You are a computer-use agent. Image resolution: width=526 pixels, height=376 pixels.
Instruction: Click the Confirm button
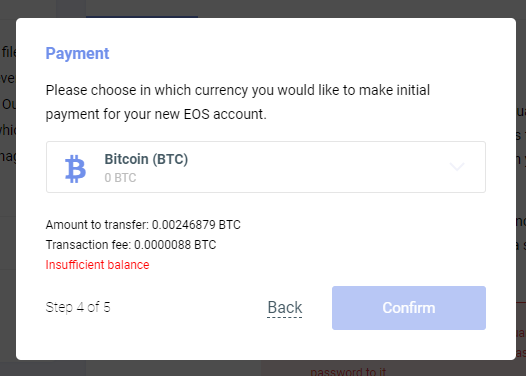click(409, 308)
